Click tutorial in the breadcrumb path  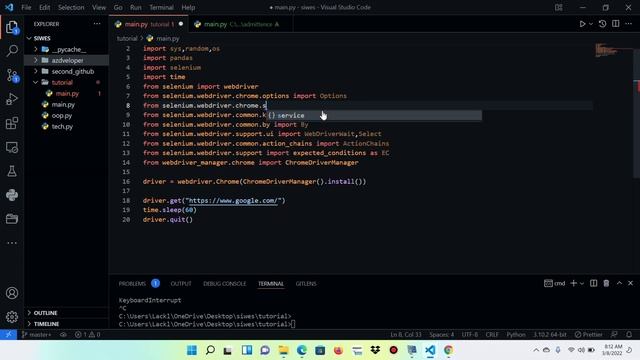pos(127,38)
